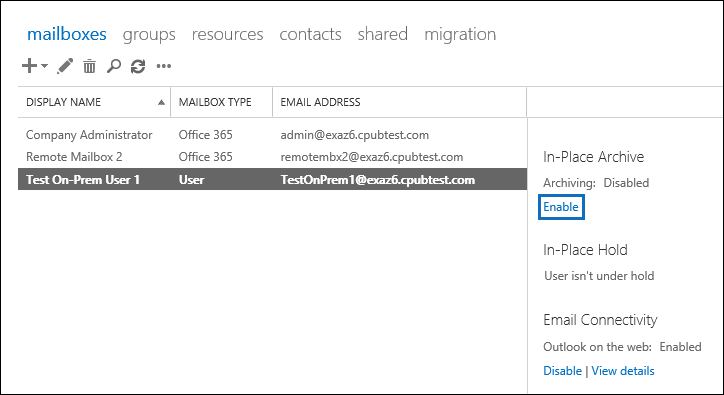
Task: Click Outlook on the web: Enabled text
Action: pos(622,347)
